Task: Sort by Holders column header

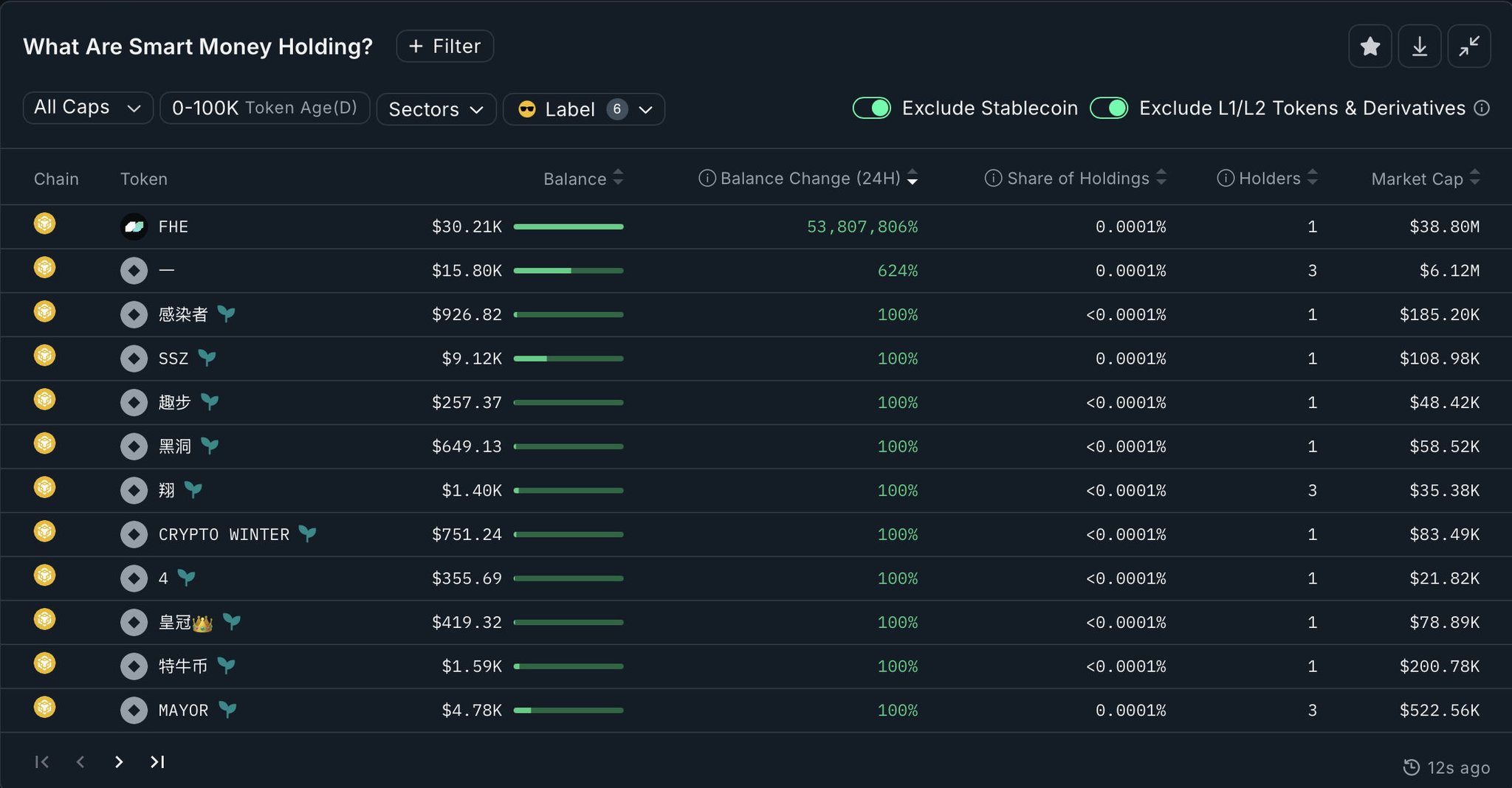Action: [1268, 179]
